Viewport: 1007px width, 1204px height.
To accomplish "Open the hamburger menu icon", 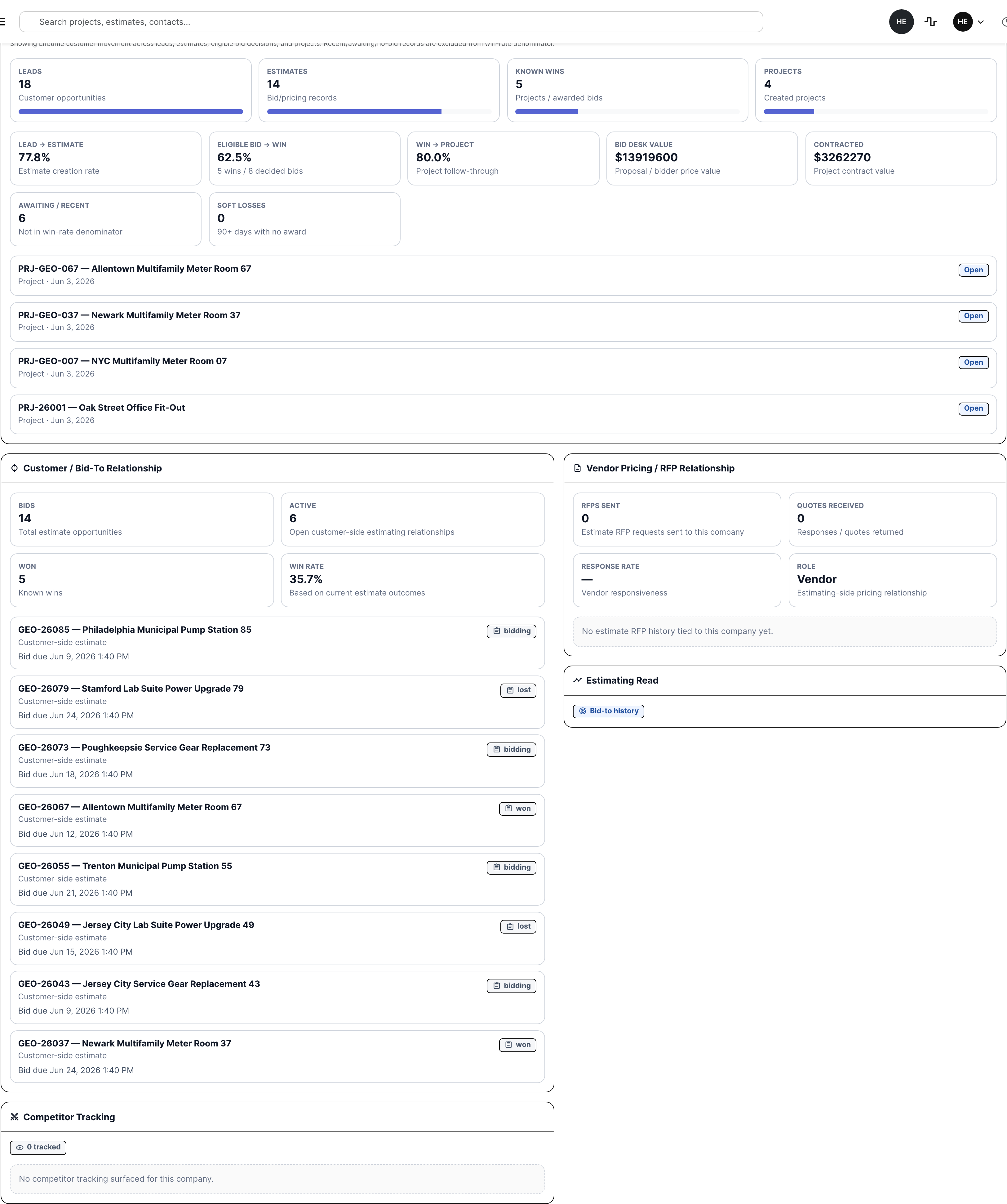I will 3,22.
